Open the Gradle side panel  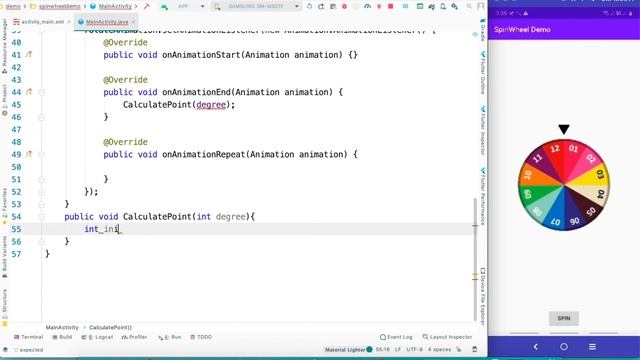coord(483,30)
